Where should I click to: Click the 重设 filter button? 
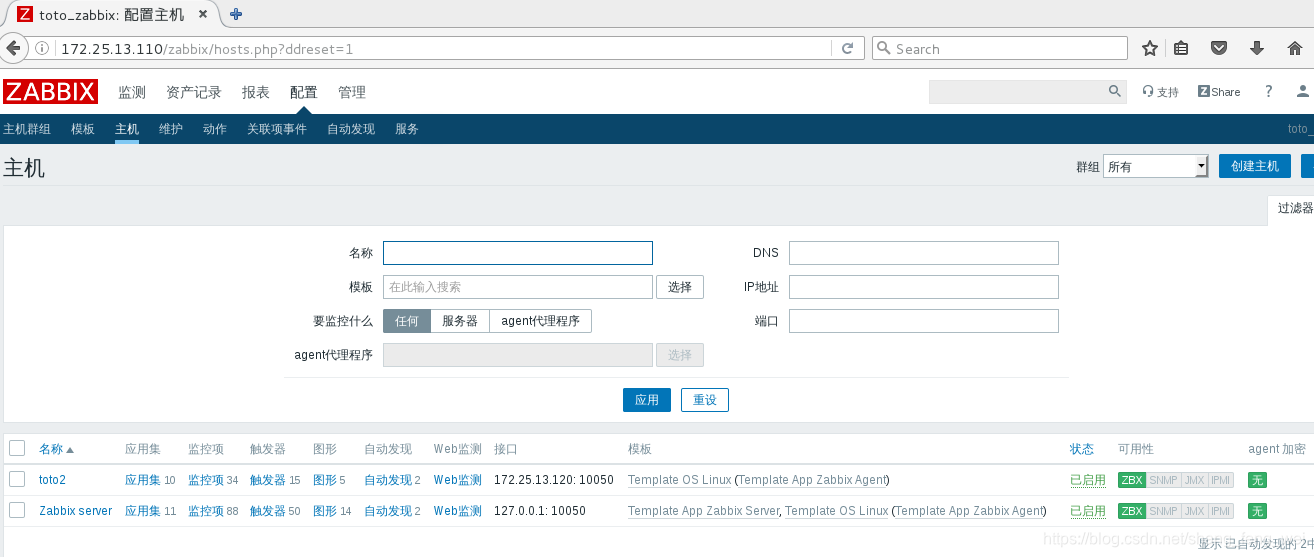click(705, 400)
